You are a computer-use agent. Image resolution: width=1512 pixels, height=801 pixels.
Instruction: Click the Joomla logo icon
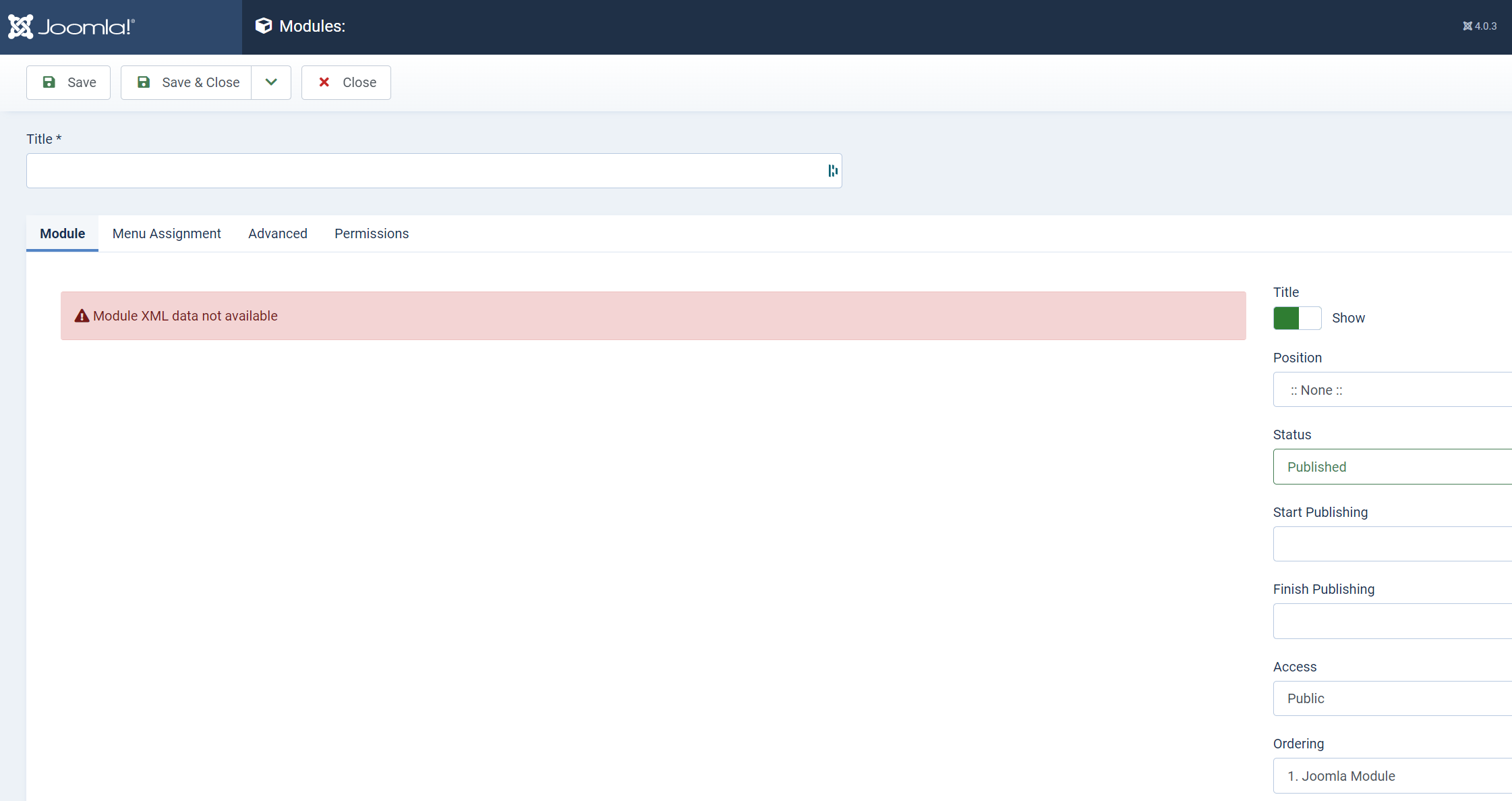20,27
